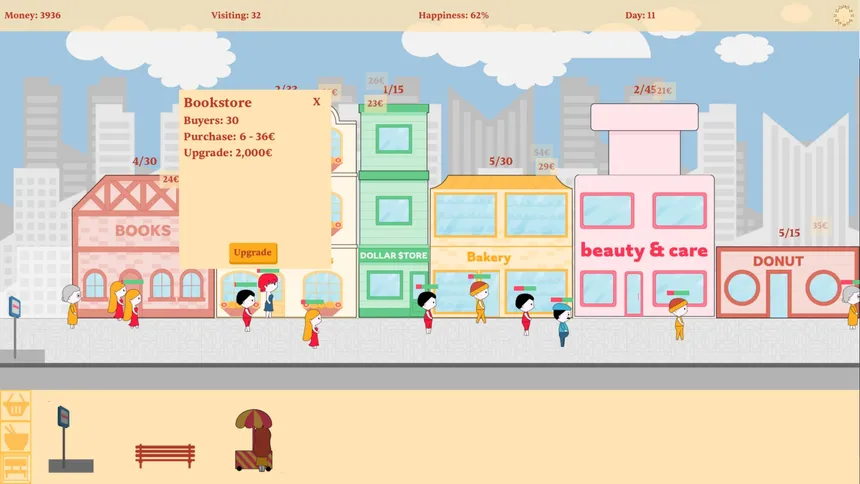This screenshot has height=484, width=860.
Task: Pick the bus stop sign item
Action: point(68,440)
